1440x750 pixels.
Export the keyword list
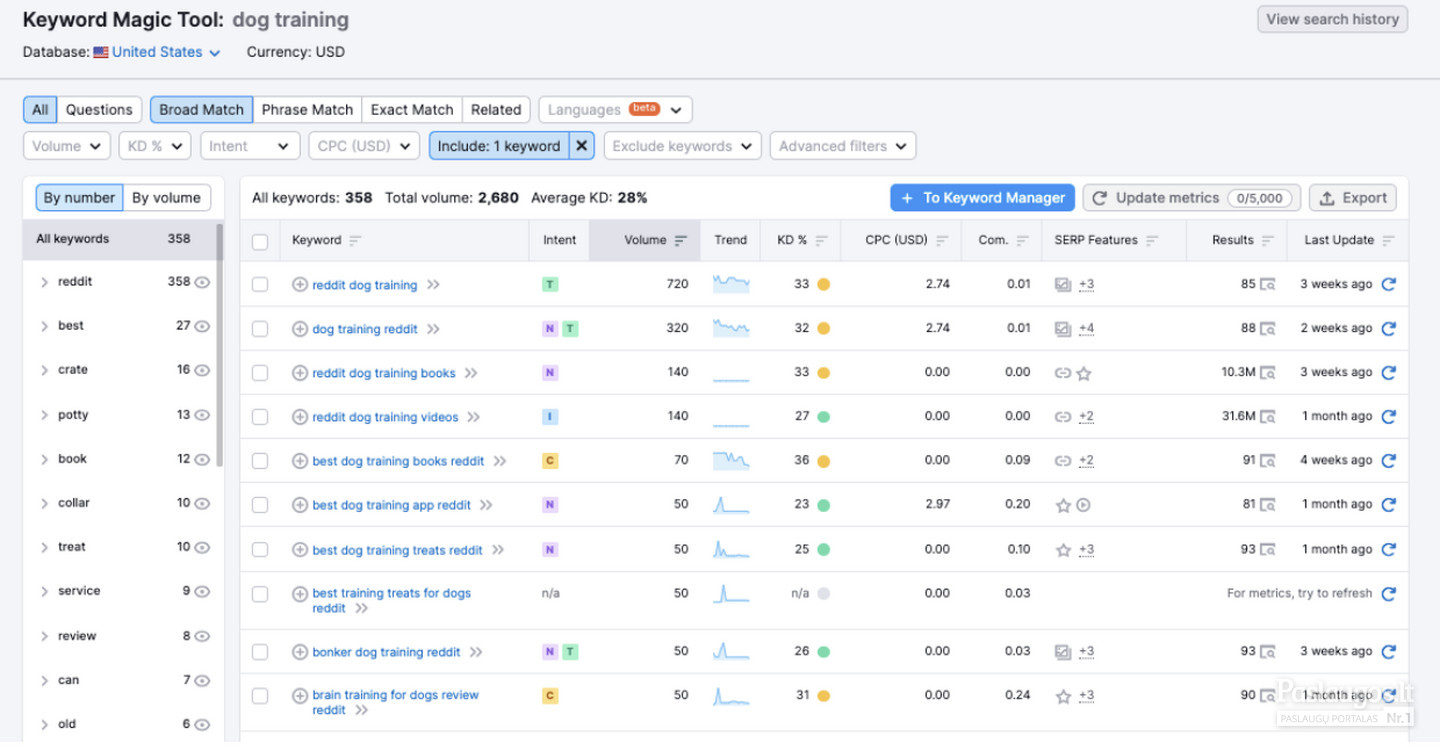(x=1354, y=198)
